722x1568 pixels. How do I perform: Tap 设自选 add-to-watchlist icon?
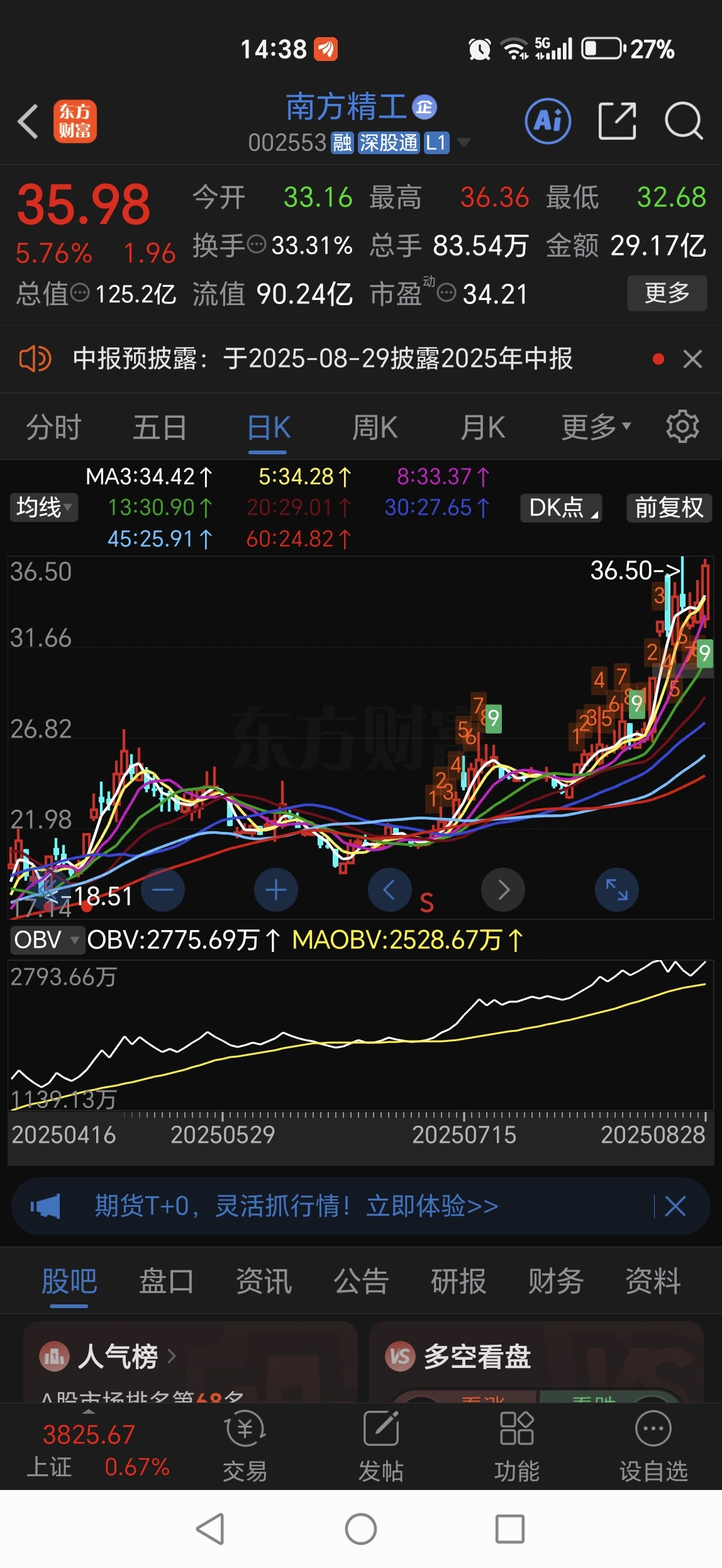(653, 1447)
